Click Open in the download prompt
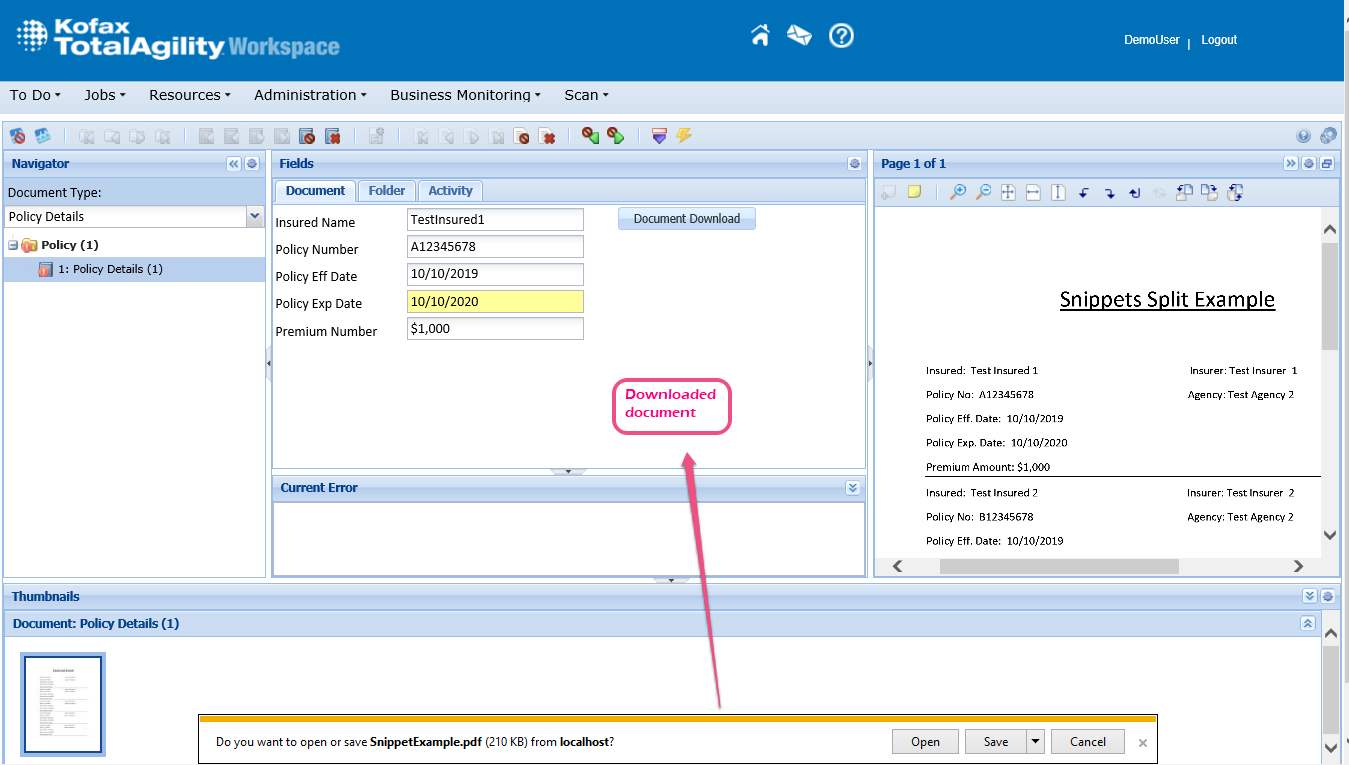Viewport: 1349px width, 765px height. 925,741
